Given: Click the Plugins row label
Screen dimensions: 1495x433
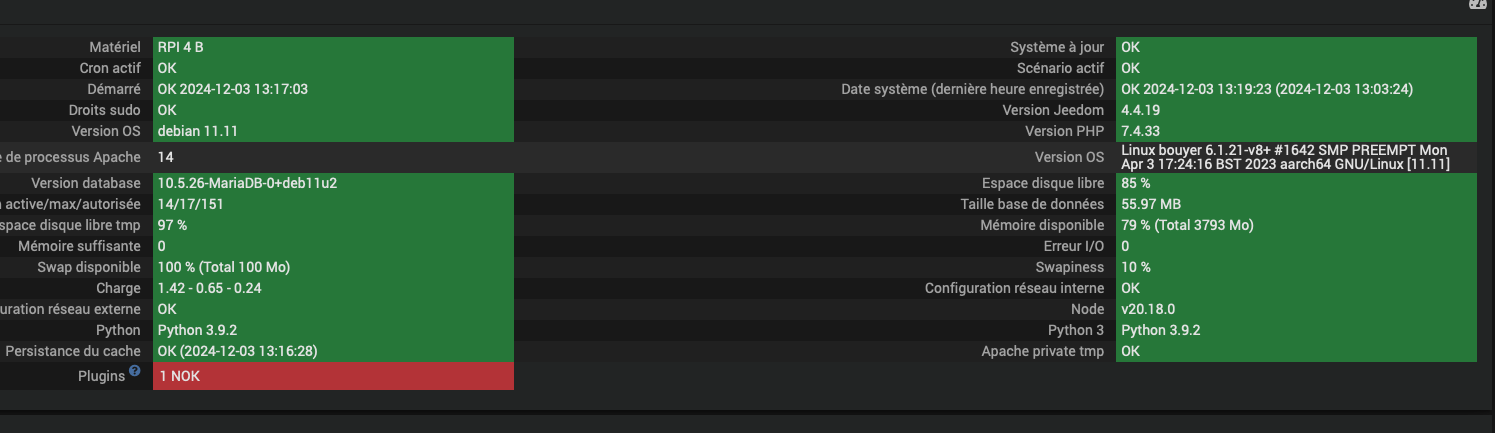Looking at the screenshot, I should [x=101, y=376].
